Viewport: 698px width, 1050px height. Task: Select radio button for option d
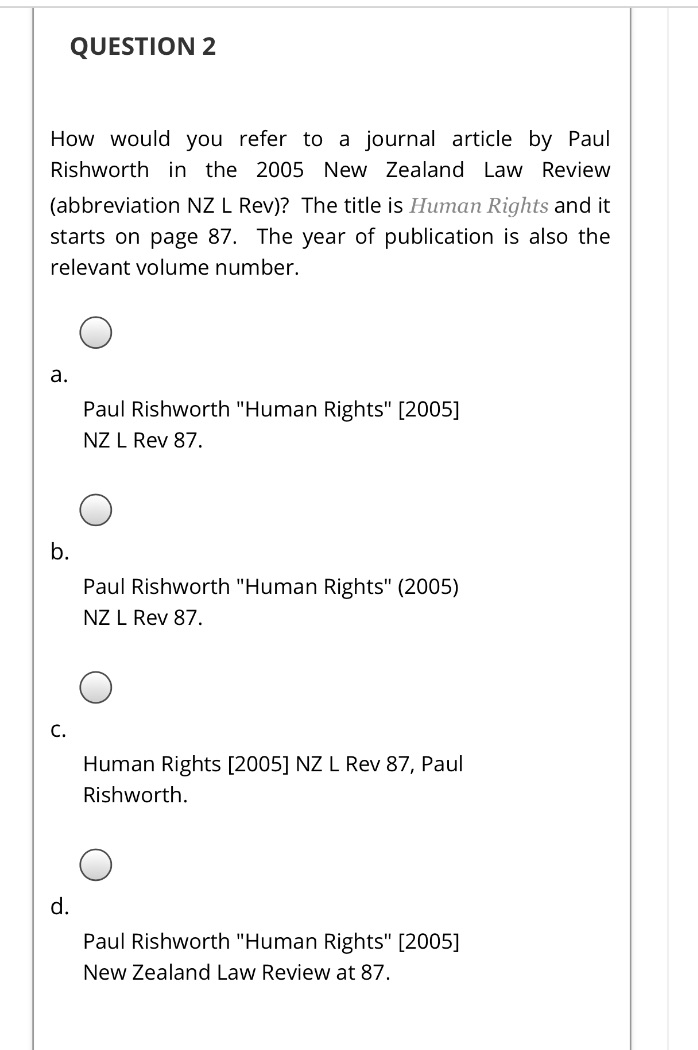point(95,864)
